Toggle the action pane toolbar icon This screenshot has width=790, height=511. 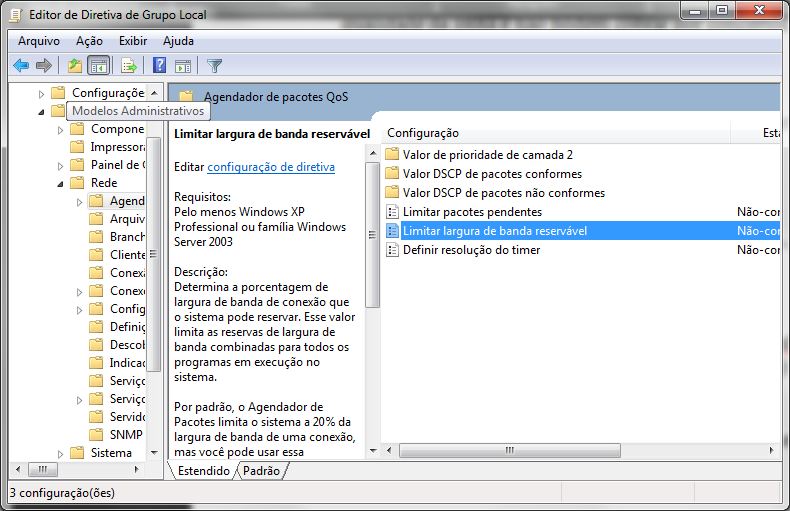point(183,66)
